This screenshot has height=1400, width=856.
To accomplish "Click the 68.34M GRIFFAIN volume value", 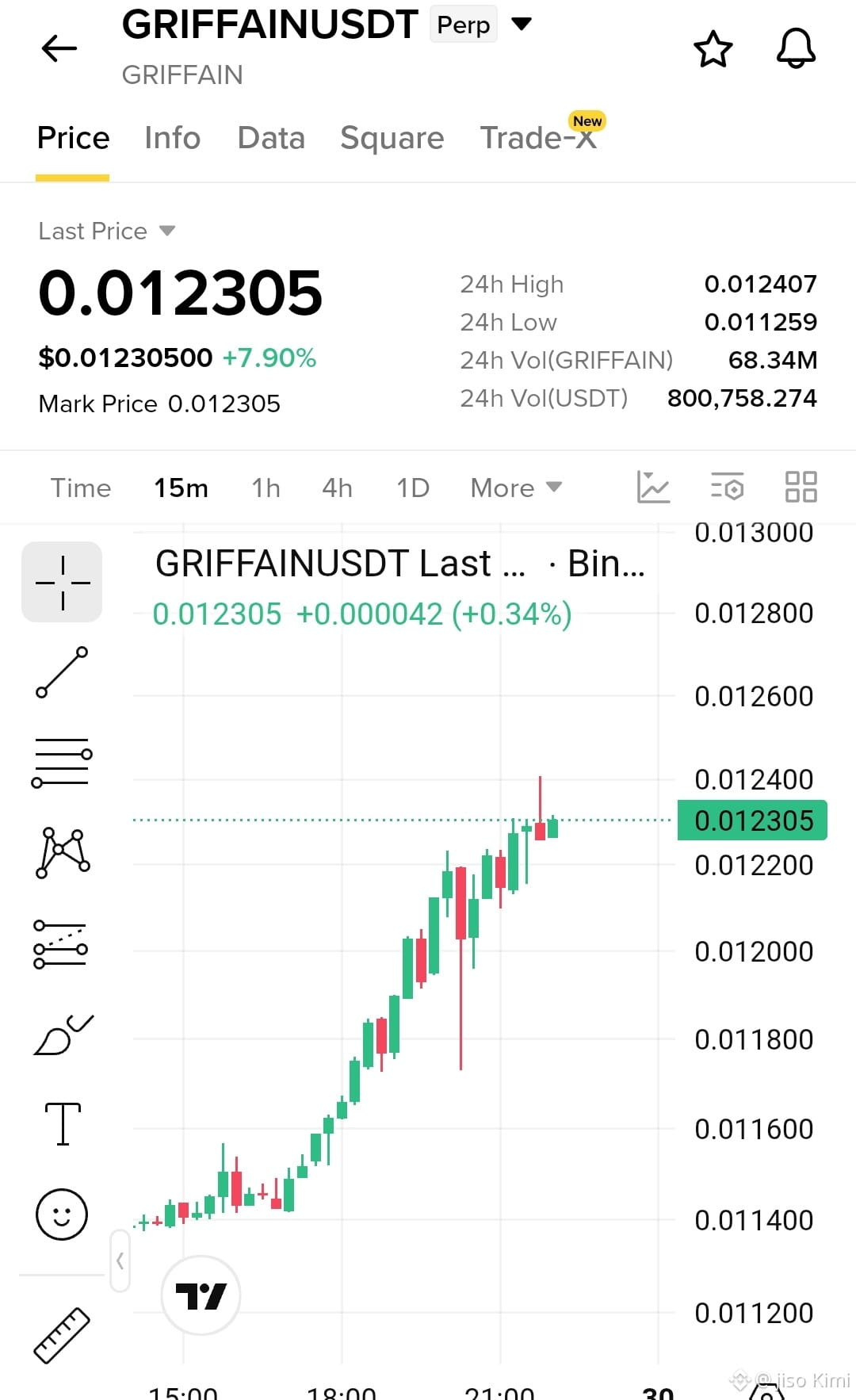I will [773, 360].
